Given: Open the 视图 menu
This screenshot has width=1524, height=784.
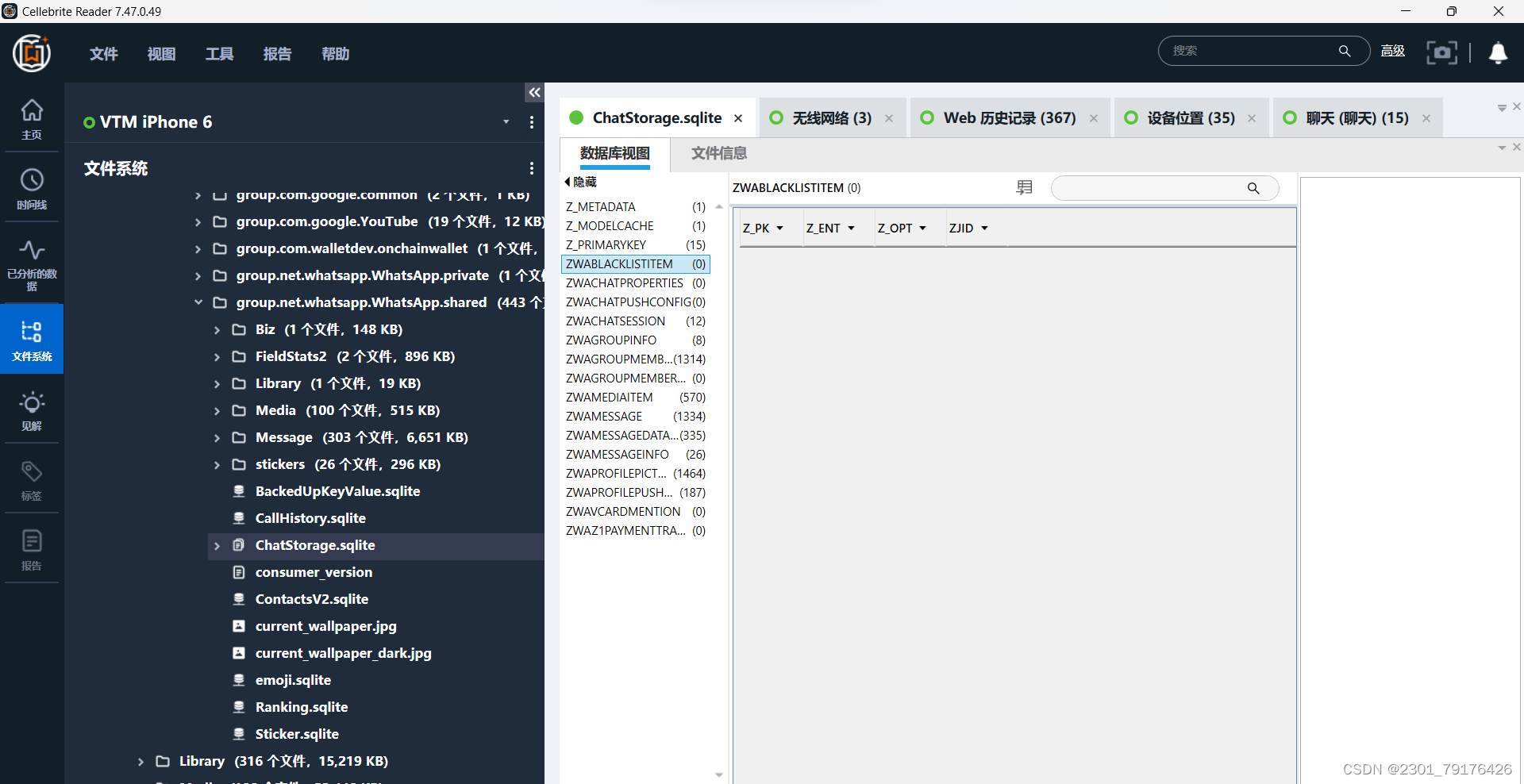Looking at the screenshot, I should tap(161, 54).
